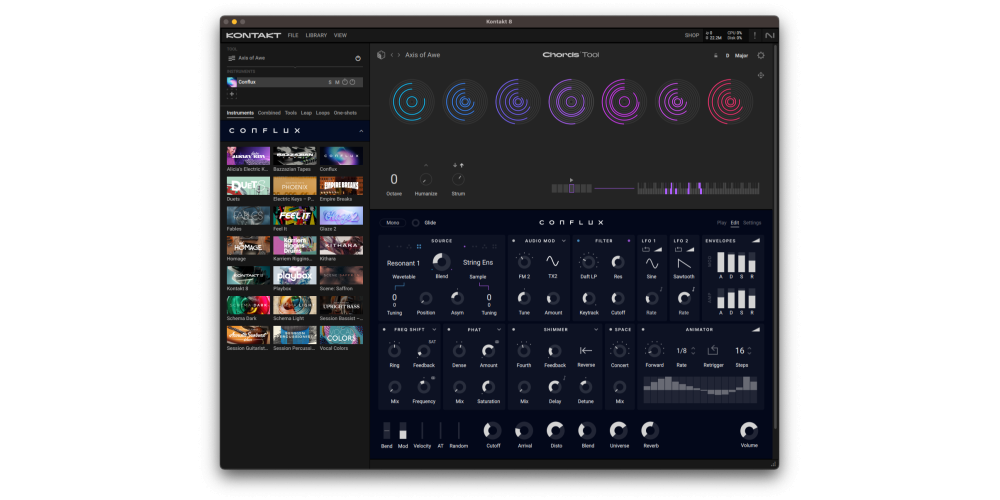Click the LFO 1 retrigger loop icon

pos(646,249)
